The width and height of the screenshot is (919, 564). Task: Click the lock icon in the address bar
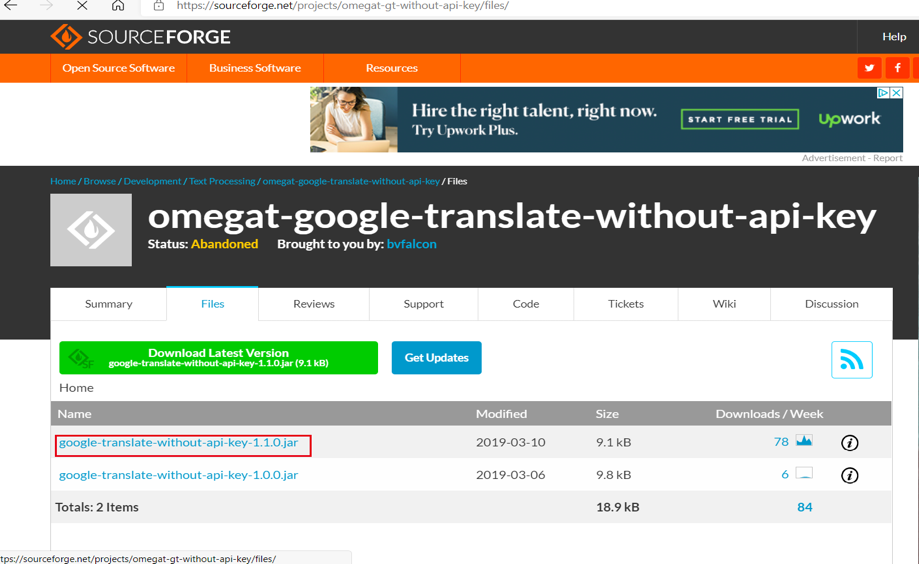(x=158, y=6)
